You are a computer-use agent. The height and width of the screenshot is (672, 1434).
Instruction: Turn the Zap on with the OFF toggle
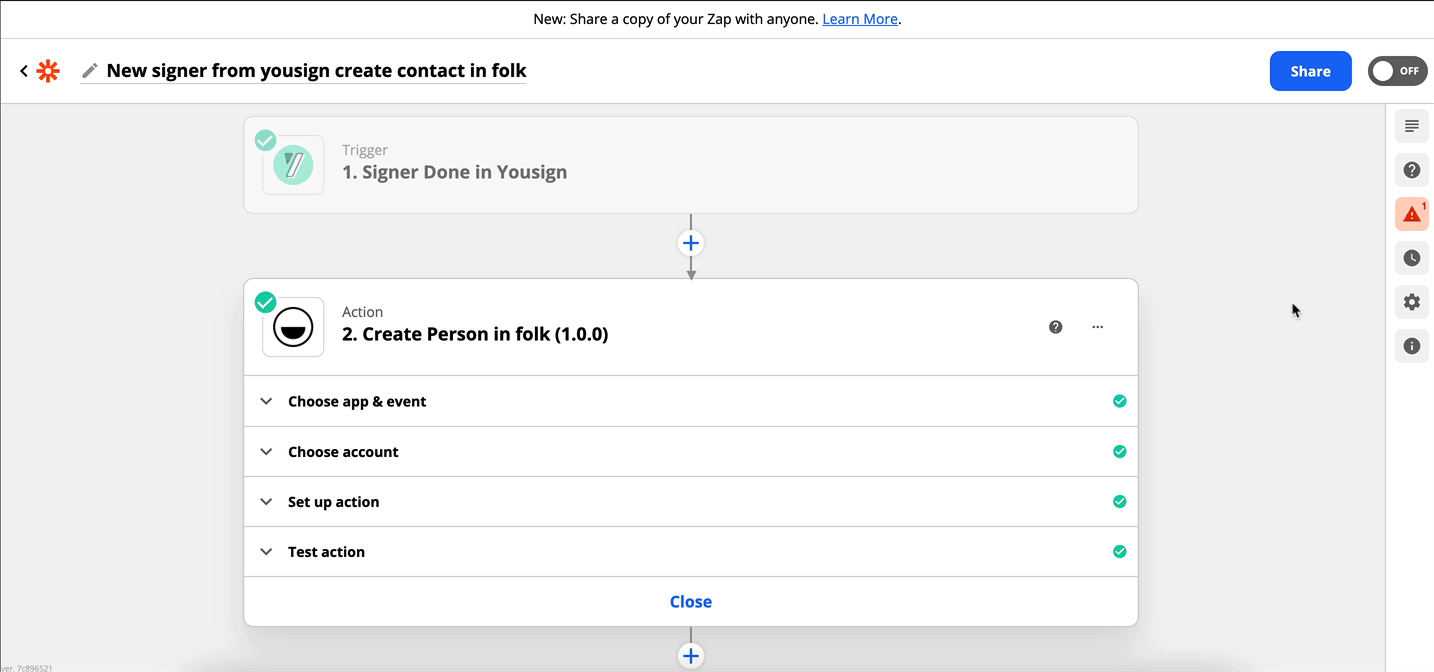click(x=1397, y=71)
